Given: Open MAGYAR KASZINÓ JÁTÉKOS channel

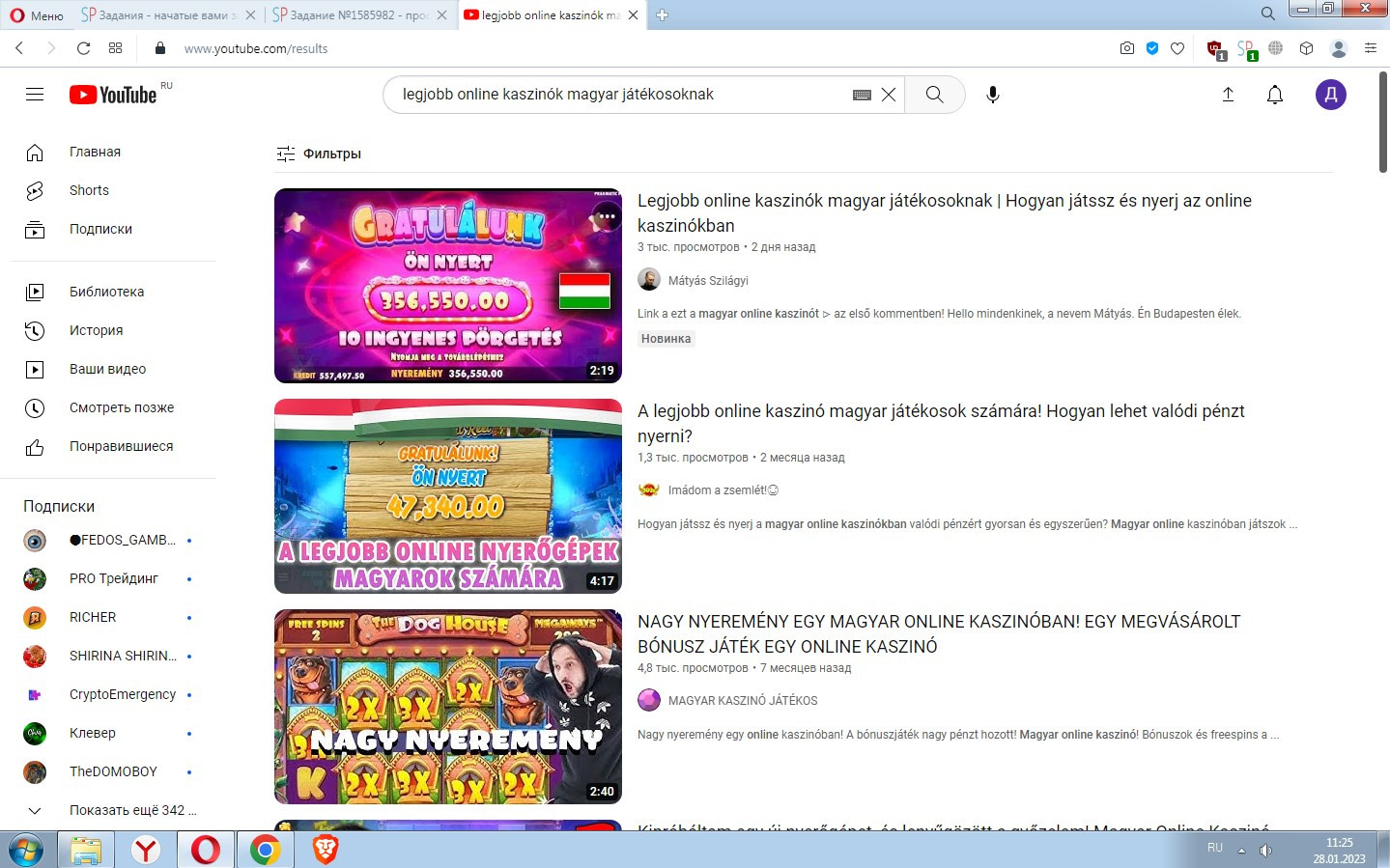Looking at the screenshot, I should click(x=743, y=701).
